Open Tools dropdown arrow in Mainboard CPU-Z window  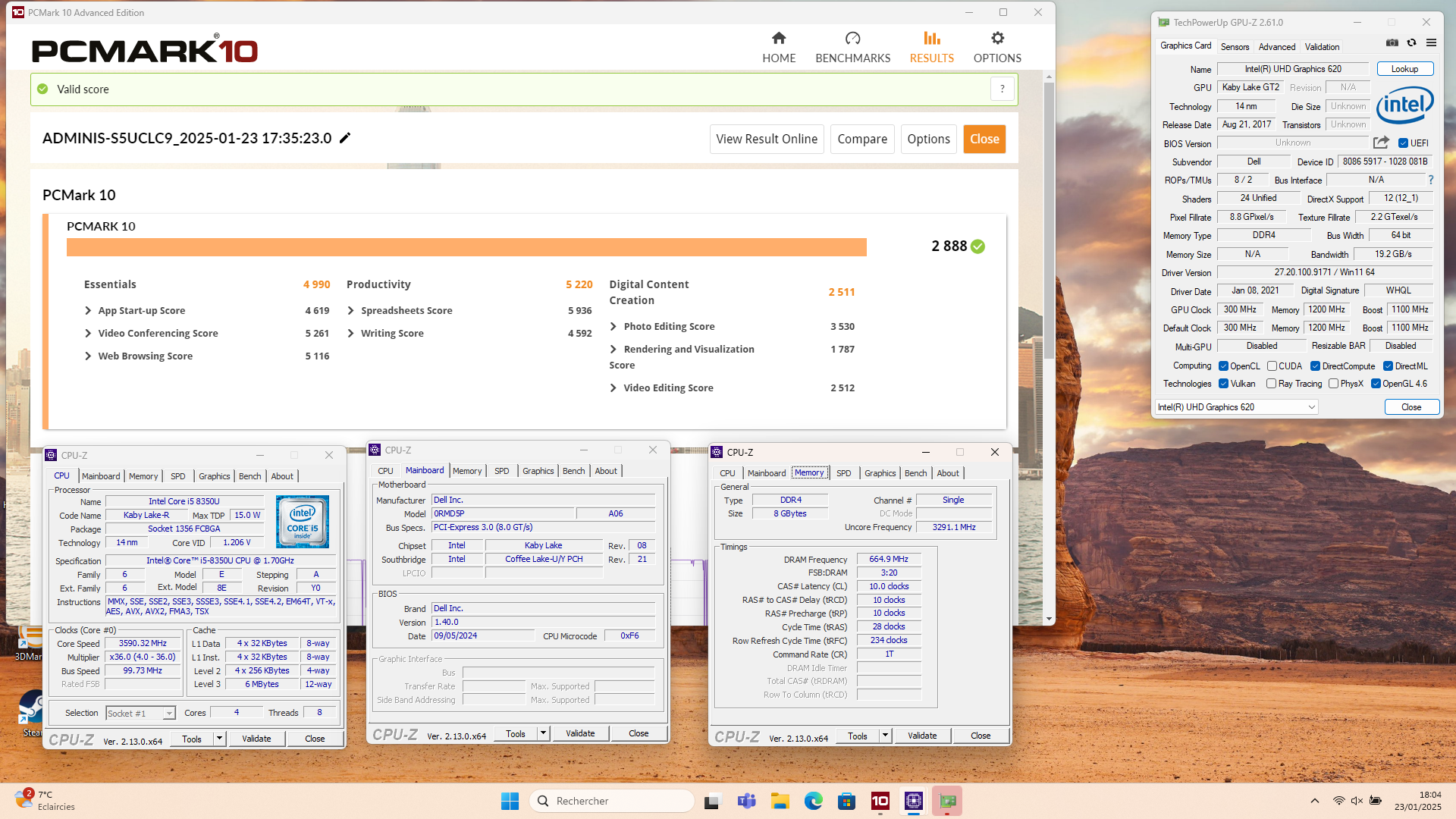(x=543, y=733)
